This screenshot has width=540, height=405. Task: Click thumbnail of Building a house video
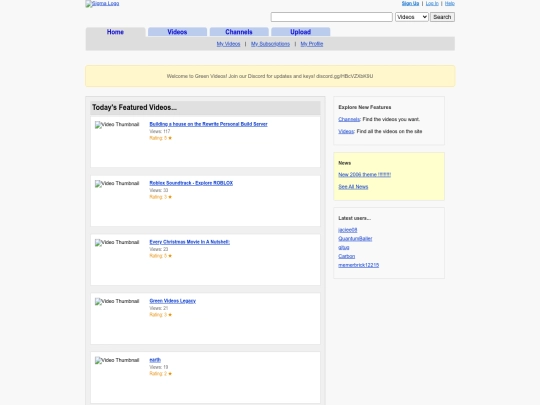click(x=117, y=125)
